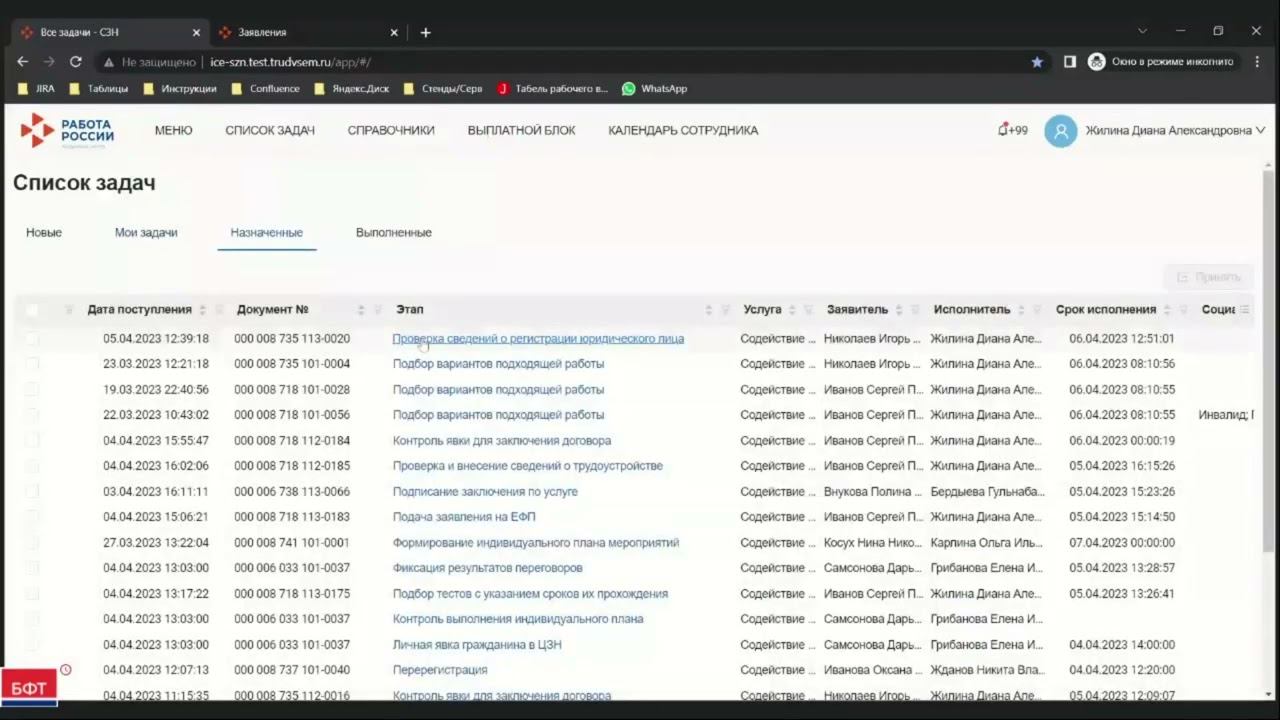Open filter icon for Дата поступления column

point(219,310)
